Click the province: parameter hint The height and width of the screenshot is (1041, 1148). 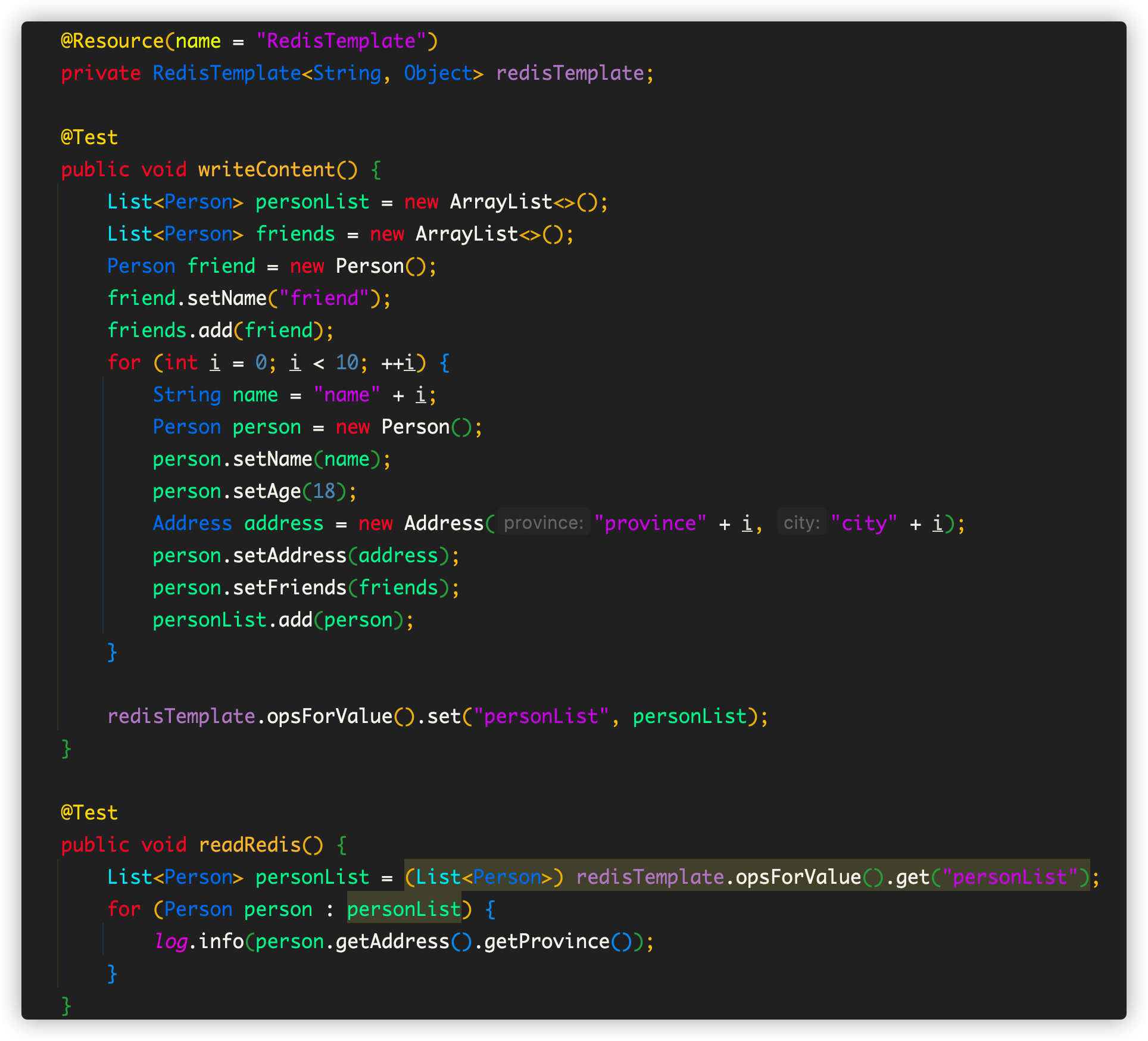tap(543, 522)
